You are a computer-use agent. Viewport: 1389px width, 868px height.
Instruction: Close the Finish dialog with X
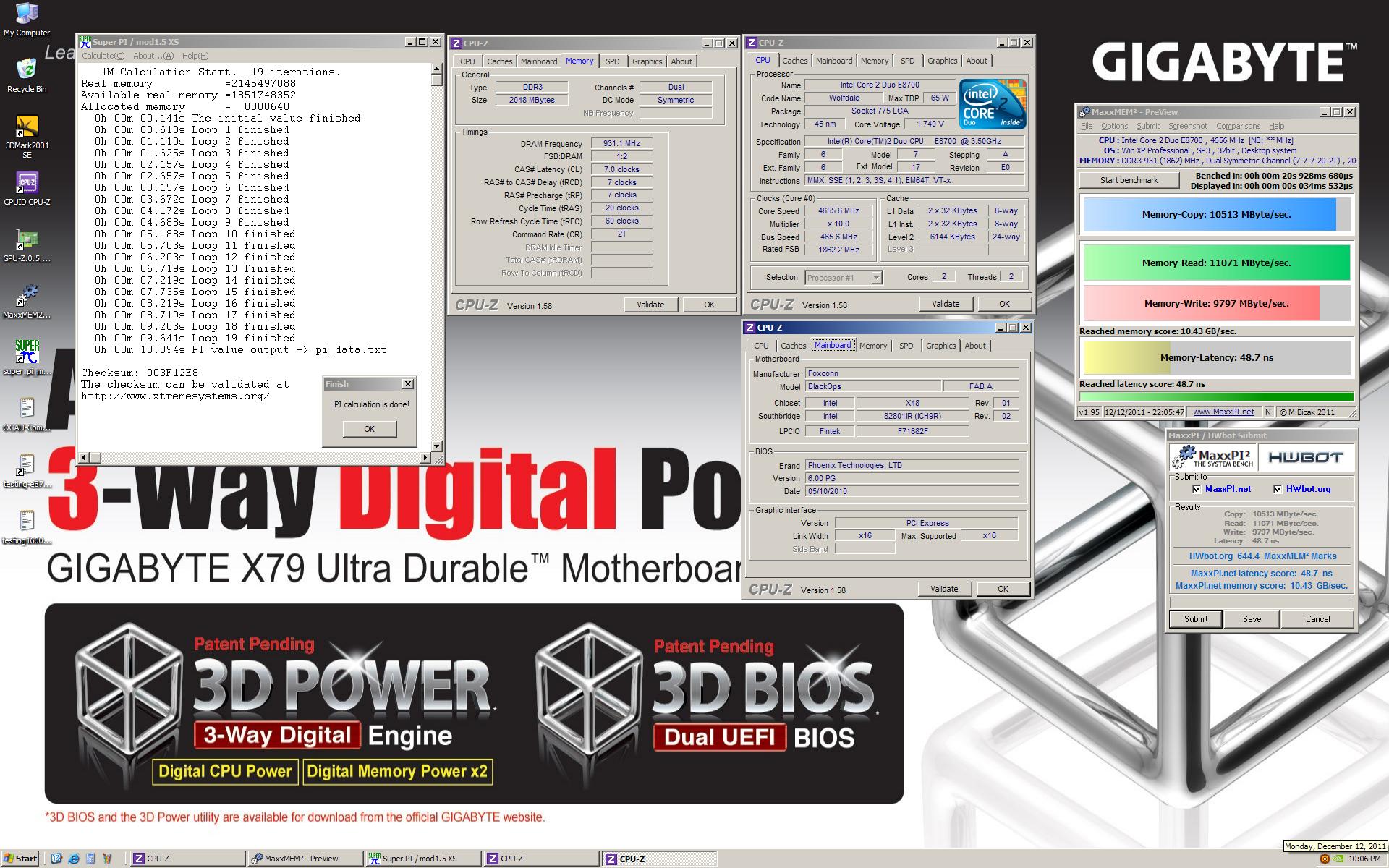click(408, 384)
